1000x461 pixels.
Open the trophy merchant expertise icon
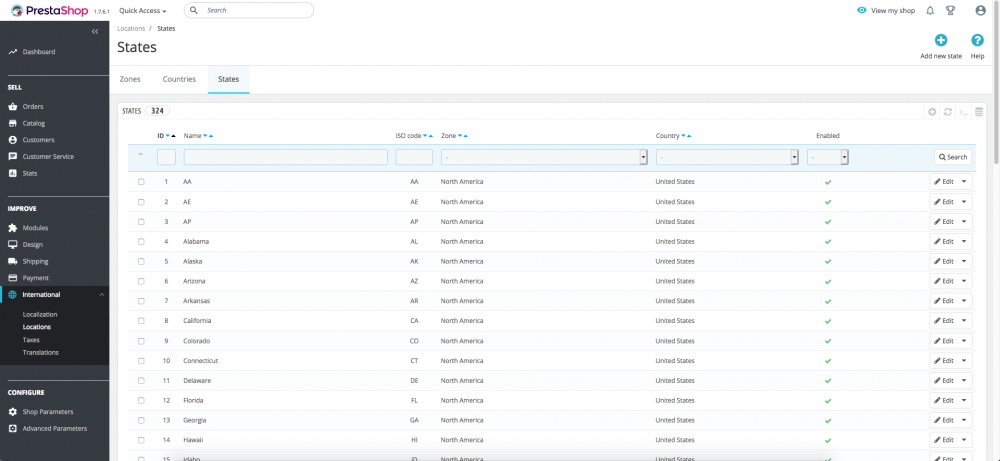point(950,10)
